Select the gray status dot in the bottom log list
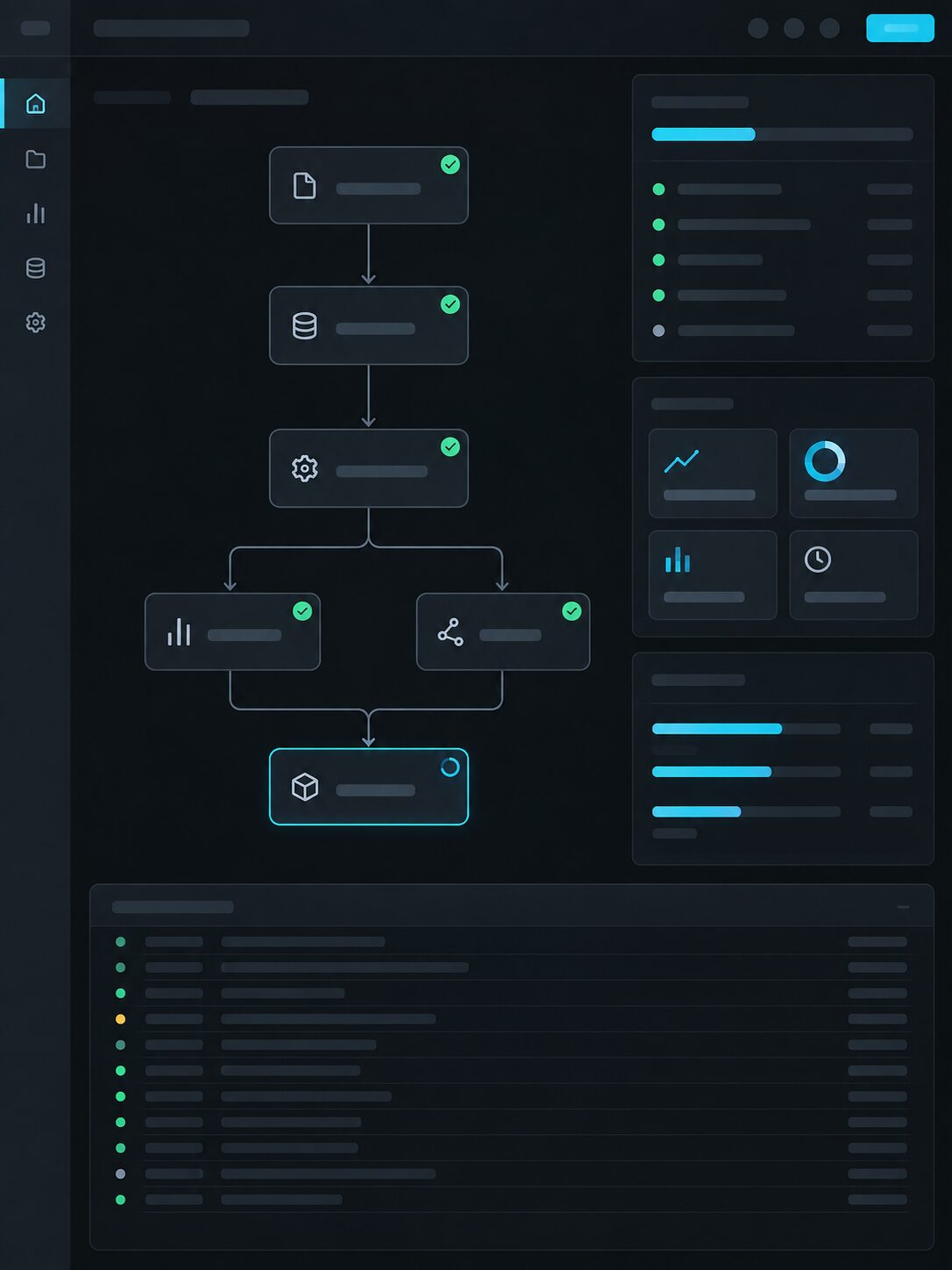The width and height of the screenshot is (952, 1270). [x=120, y=1174]
